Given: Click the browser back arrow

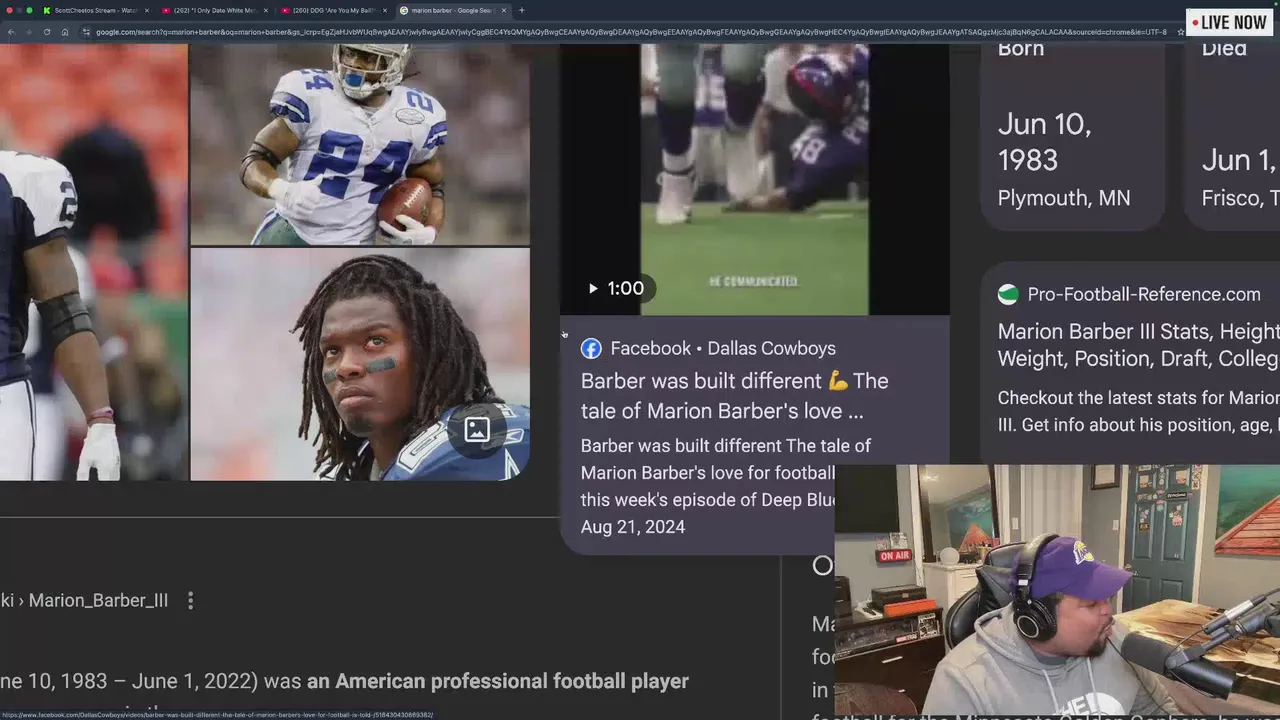Looking at the screenshot, I should 10,32.
